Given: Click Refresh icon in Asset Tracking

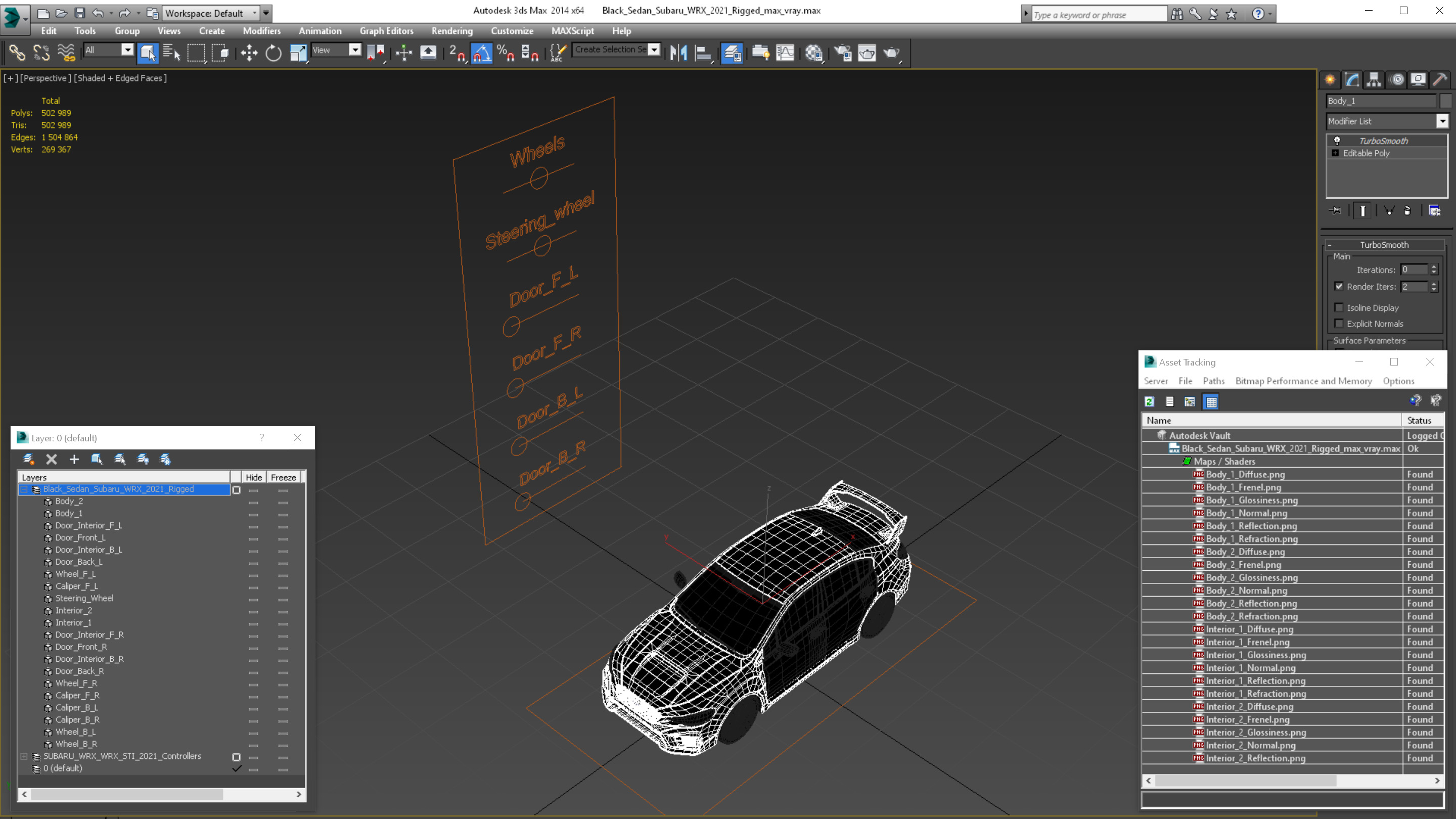Looking at the screenshot, I should pyautogui.click(x=1149, y=402).
